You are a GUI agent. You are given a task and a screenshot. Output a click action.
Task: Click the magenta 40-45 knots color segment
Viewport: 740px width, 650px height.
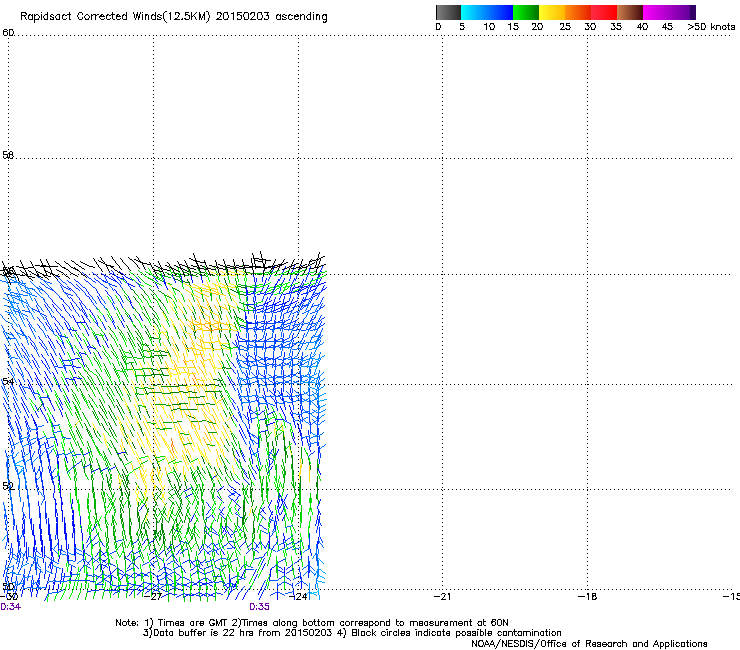coord(656,12)
